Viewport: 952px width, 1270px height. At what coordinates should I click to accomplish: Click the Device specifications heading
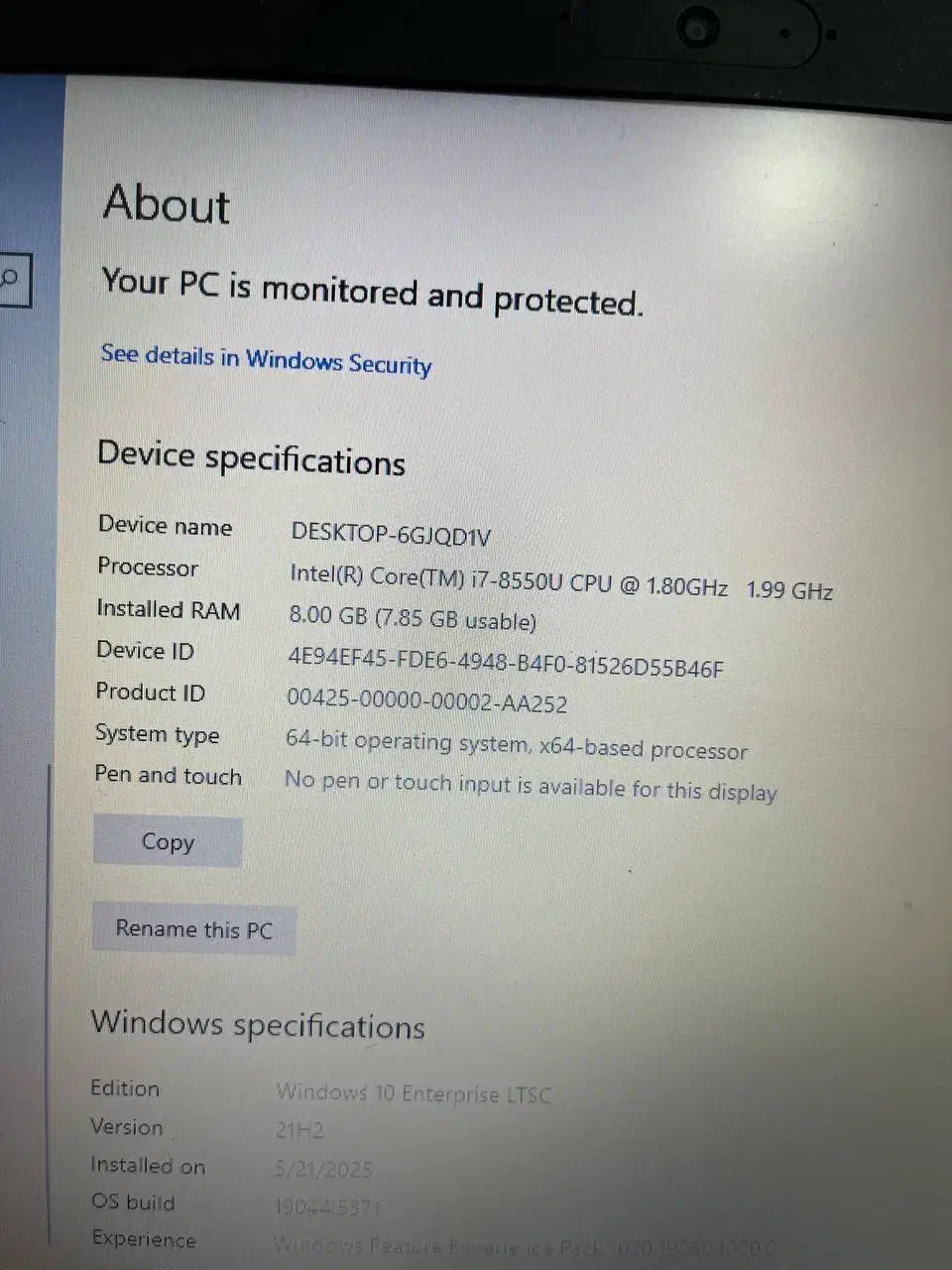(251, 458)
